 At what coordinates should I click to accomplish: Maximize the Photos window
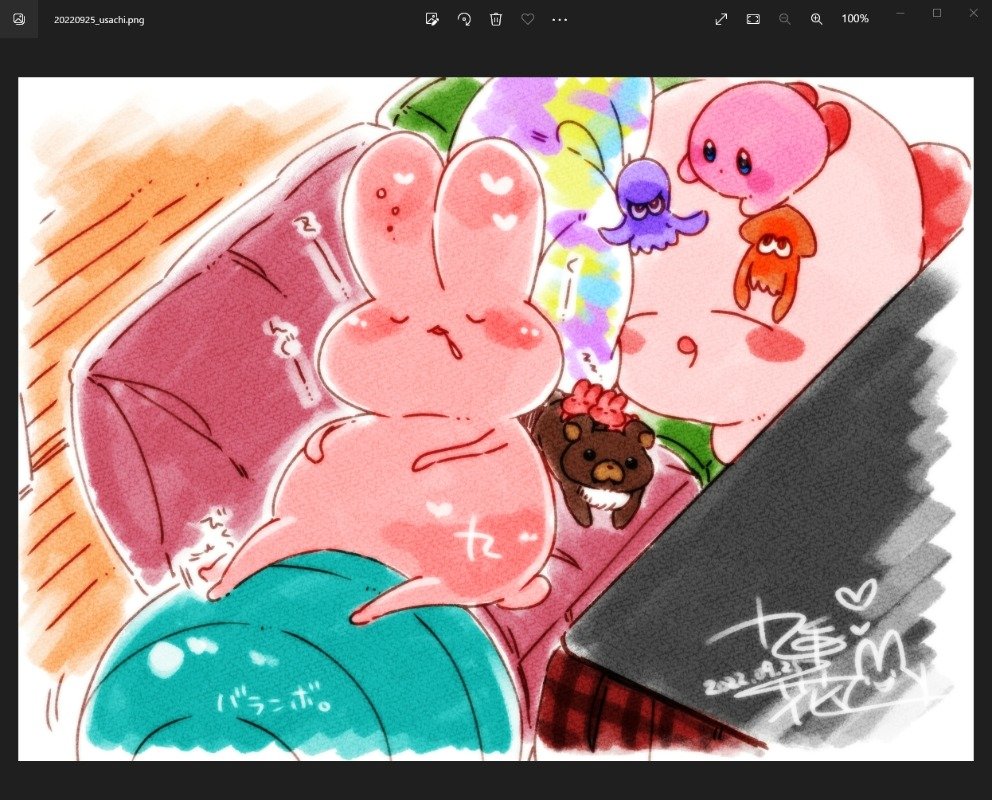pyautogui.click(x=937, y=13)
